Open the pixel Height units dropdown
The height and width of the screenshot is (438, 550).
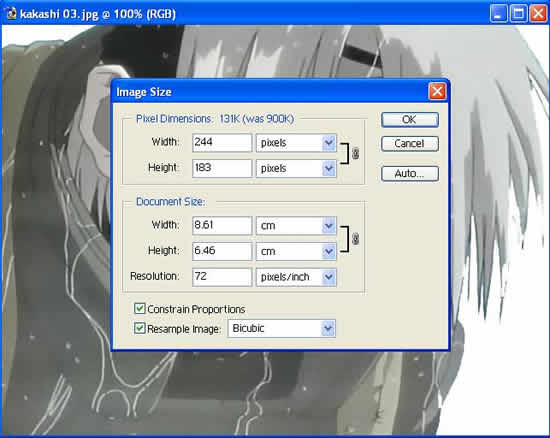(296, 168)
